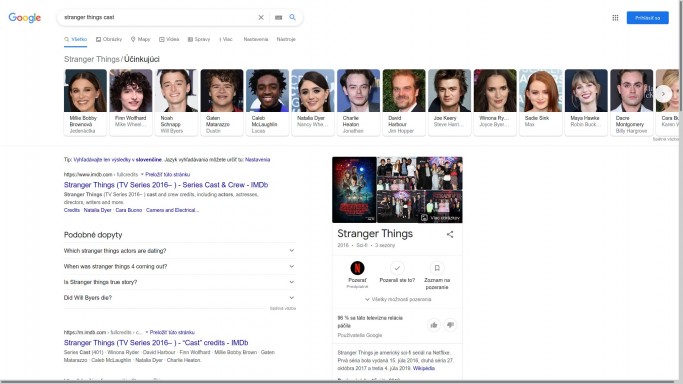Select the Všetko tab
This screenshot has width=683, height=384.
tap(76, 39)
